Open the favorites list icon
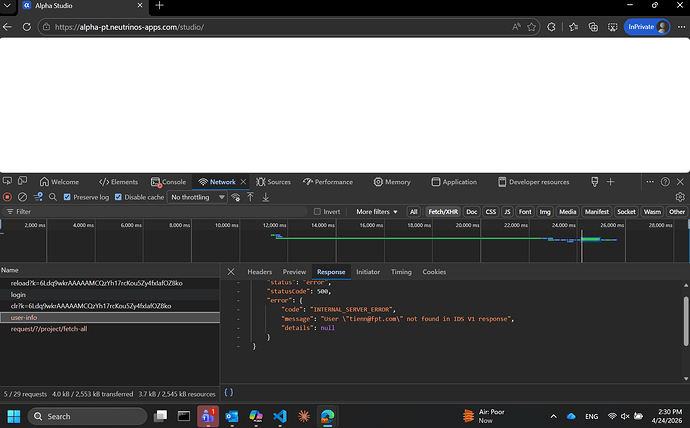The image size is (690, 428). tap(573, 27)
